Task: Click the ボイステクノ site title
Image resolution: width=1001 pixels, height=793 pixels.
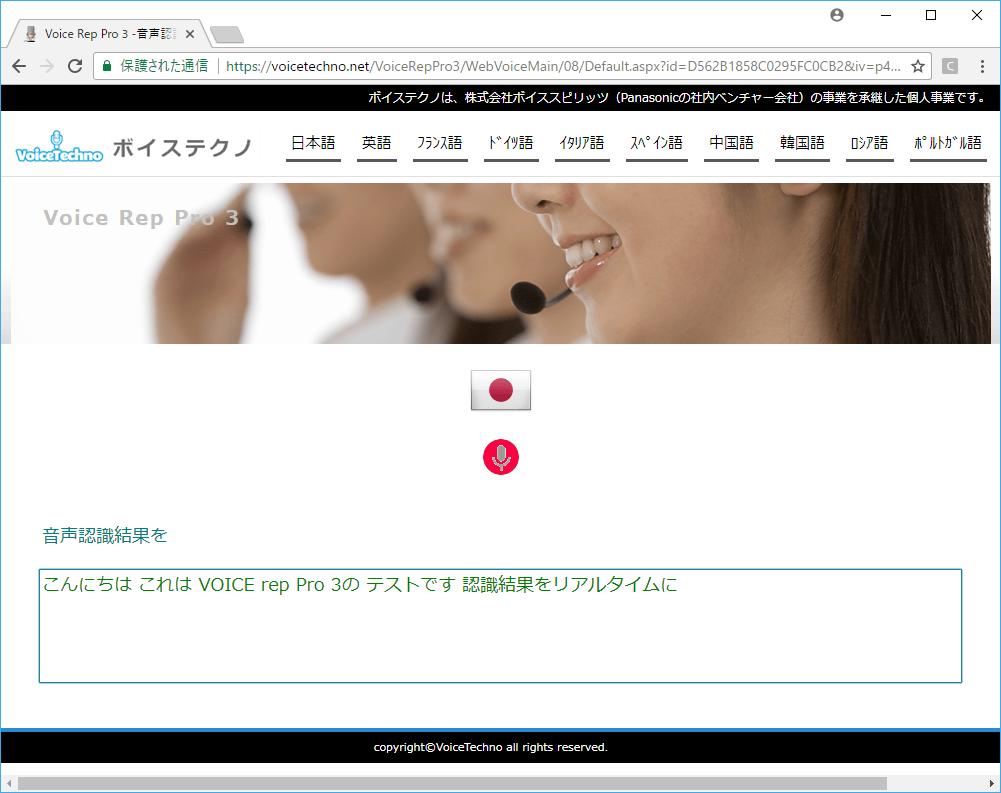Action: coord(183,147)
